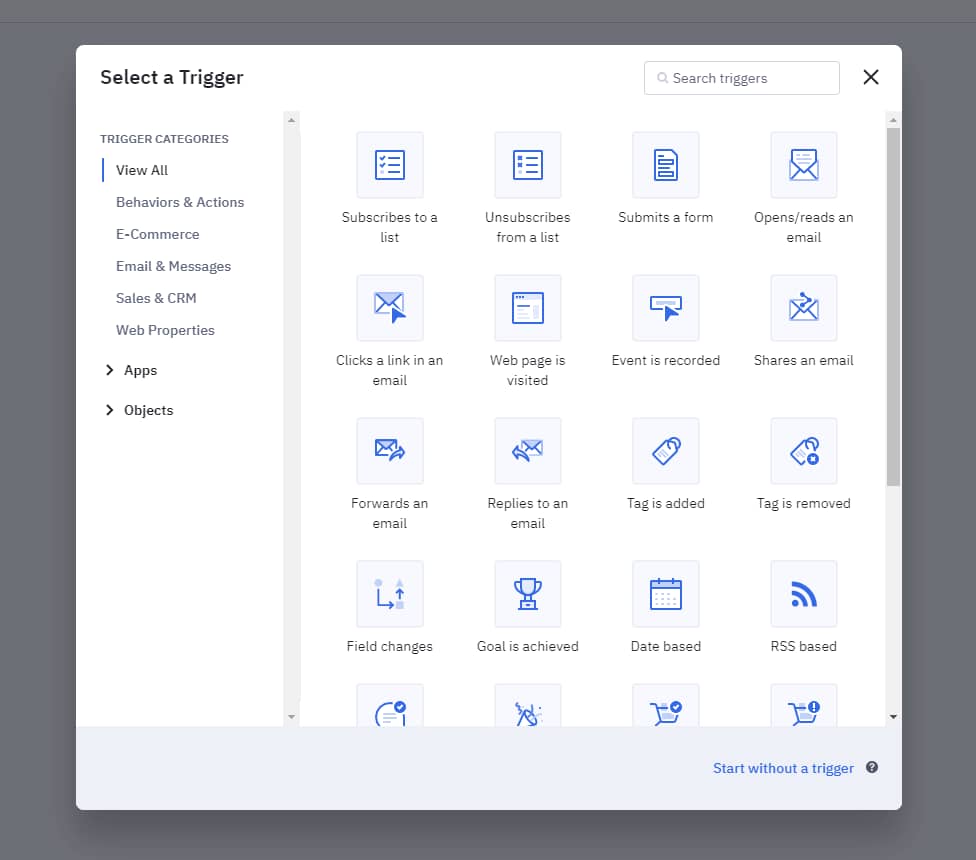Expand the Objects category chevron
This screenshot has height=860, width=976.
tap(110, 410)
